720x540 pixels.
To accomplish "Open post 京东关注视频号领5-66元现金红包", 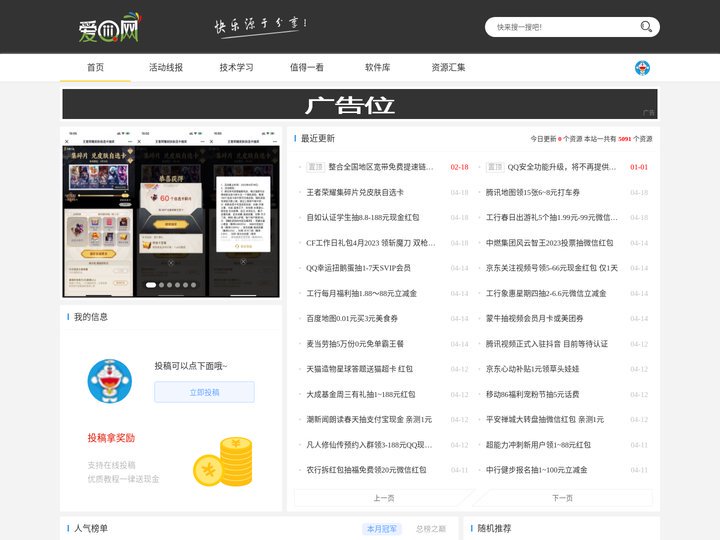I will click(551, 268).
